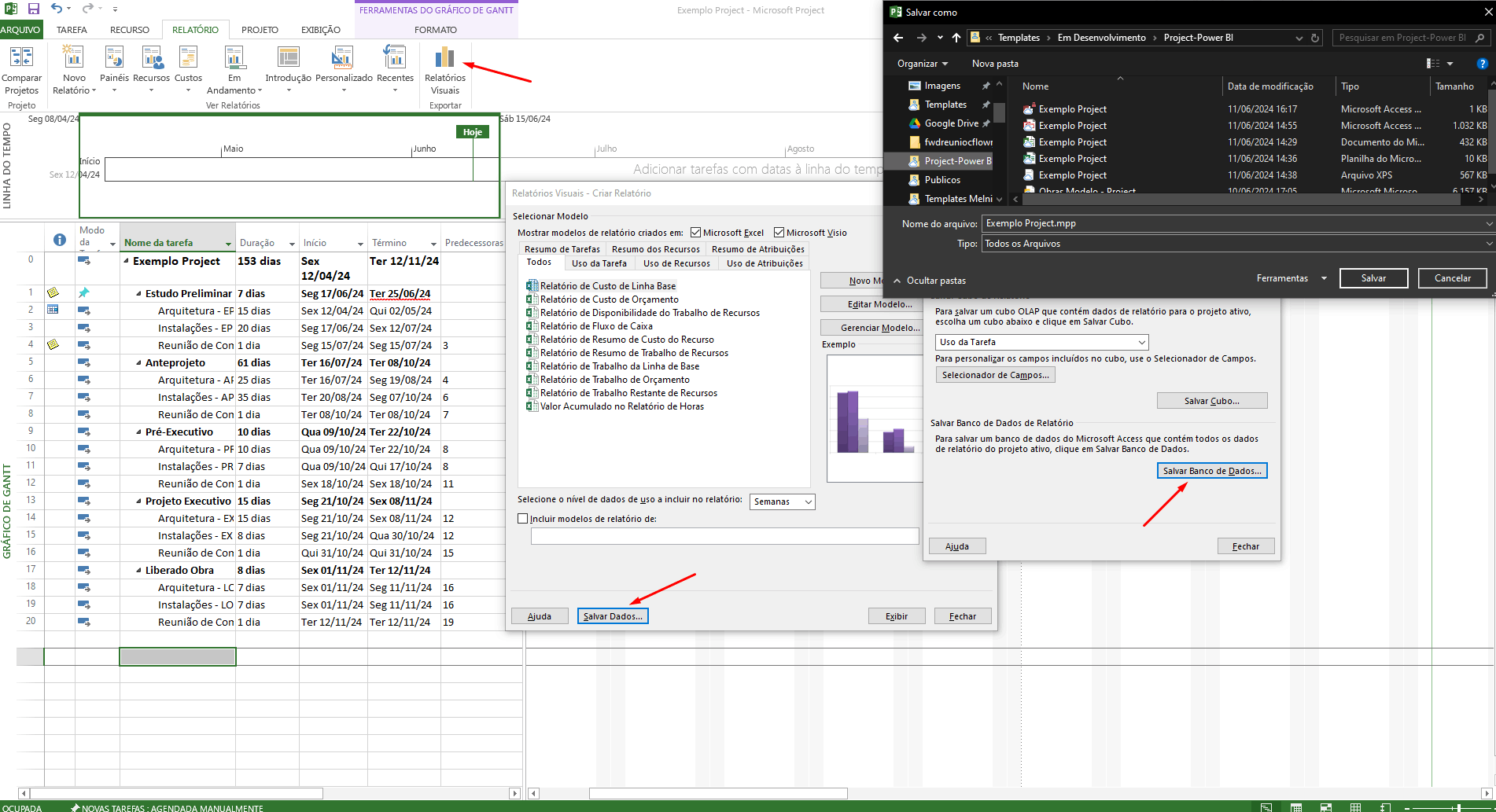Open the Painéis reports gallery
Viewport: 1496px width, 812px height.
click(114, 70)
